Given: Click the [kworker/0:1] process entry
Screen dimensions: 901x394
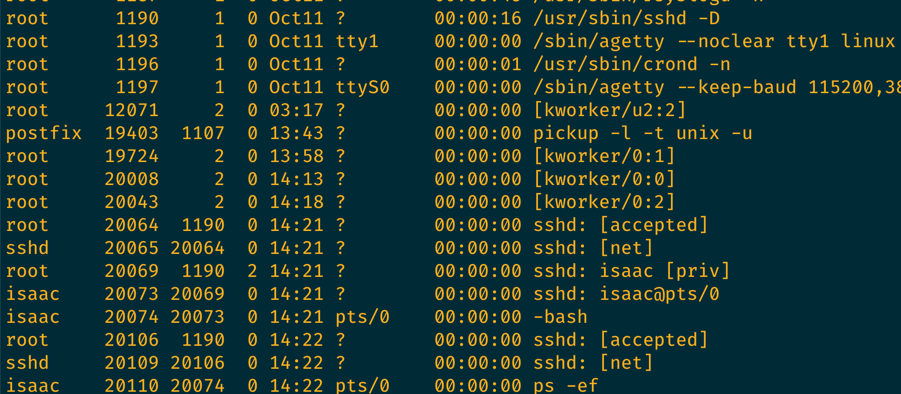Looking at the screenshot, I should coord(604,156).
